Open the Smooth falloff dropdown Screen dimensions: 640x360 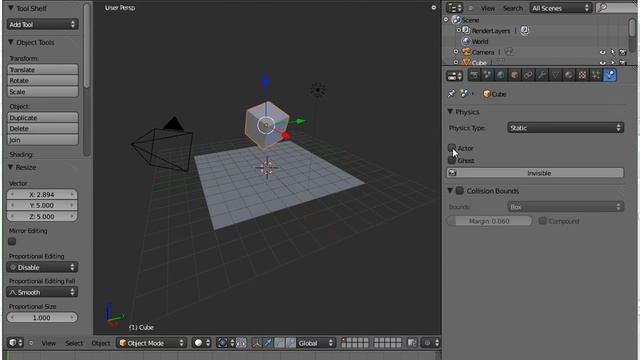pos(42,292)
